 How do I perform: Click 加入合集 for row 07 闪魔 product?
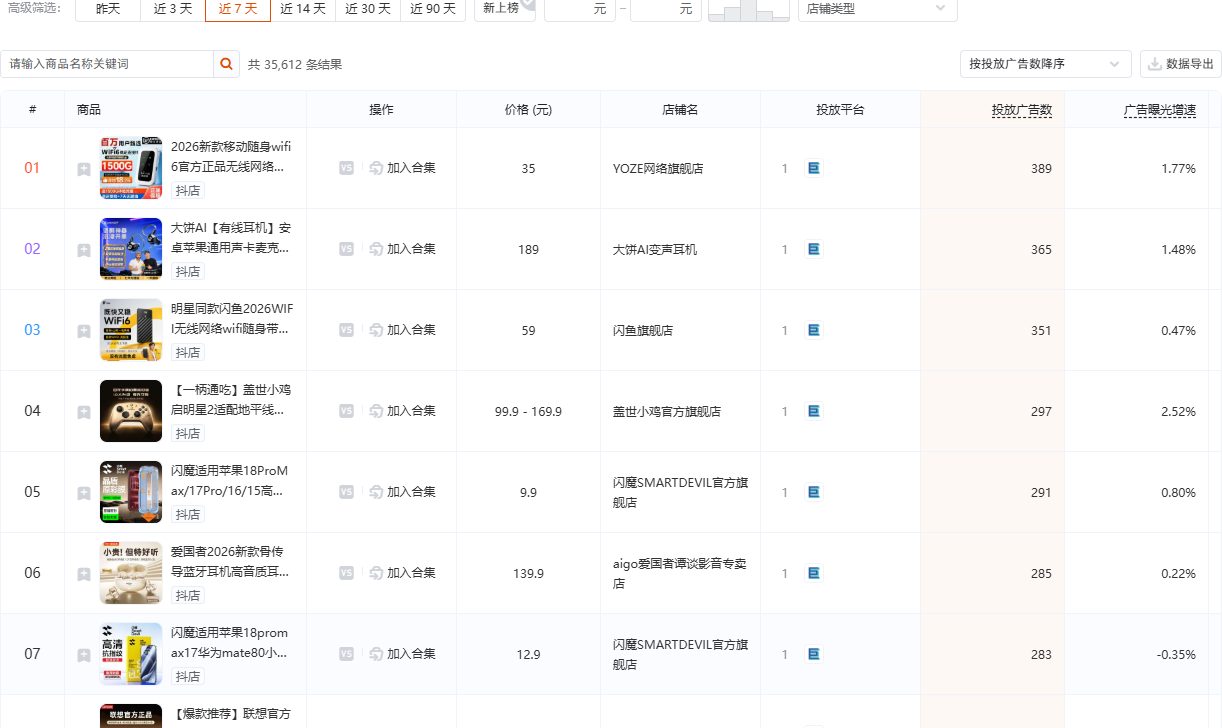tap(402, 654)
